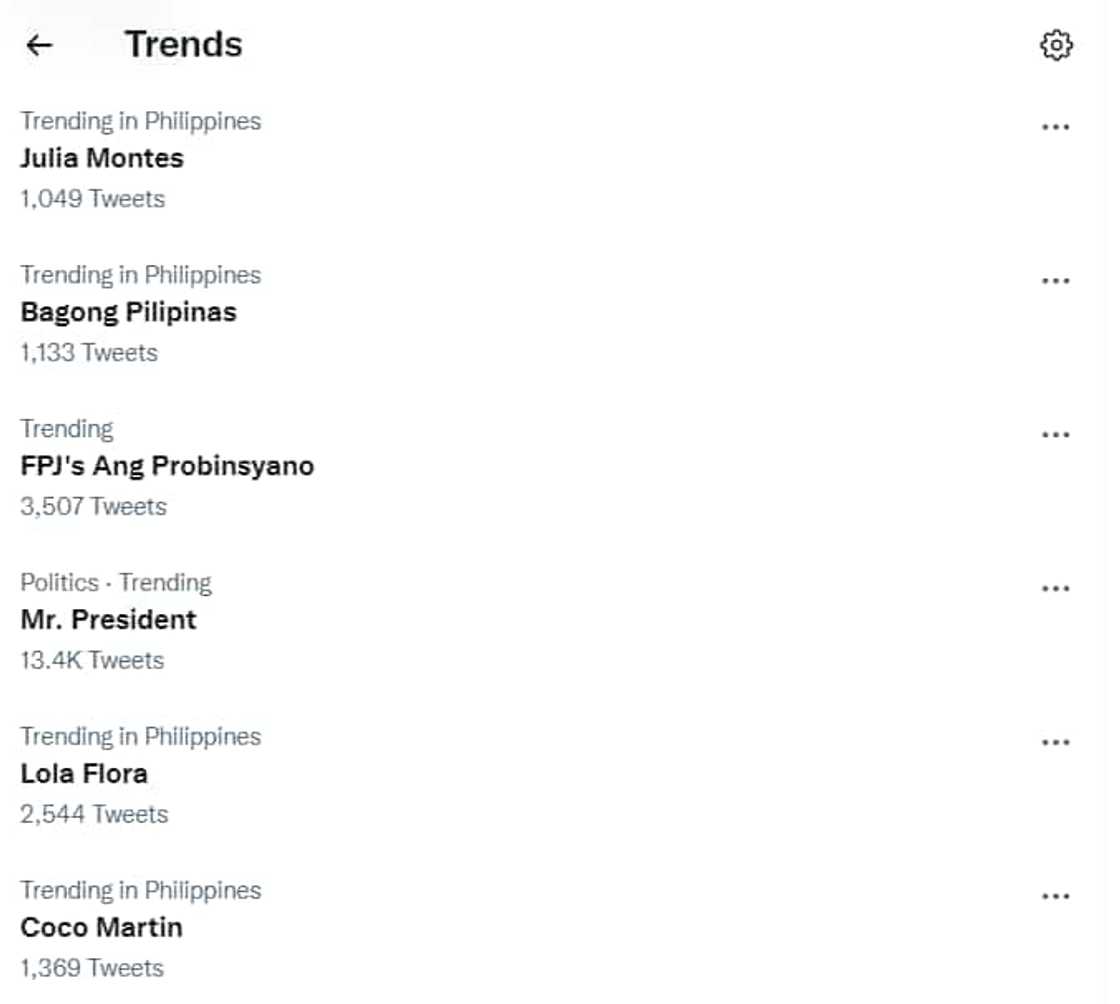Click the 13.4K Tweets count
This screenshot has width=1120, height=1004.
(92, 660)
